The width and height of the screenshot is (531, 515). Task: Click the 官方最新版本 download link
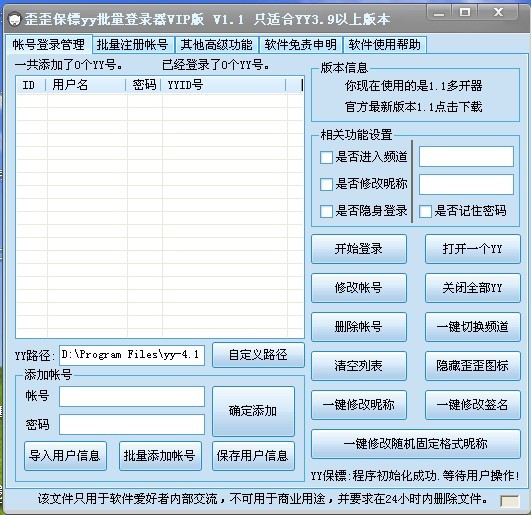coord(413,107)
